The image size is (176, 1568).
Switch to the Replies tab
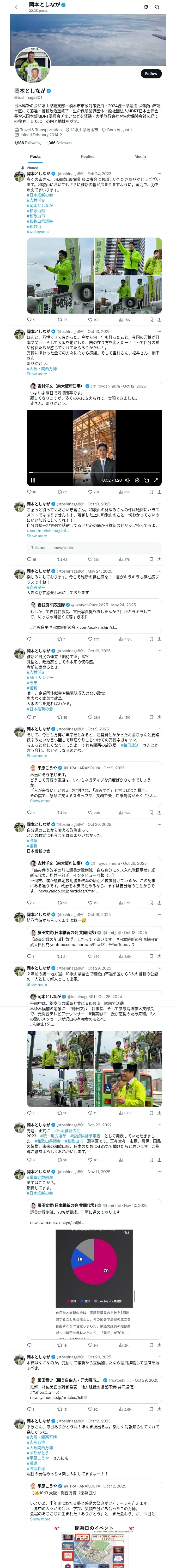coord(87,157)
